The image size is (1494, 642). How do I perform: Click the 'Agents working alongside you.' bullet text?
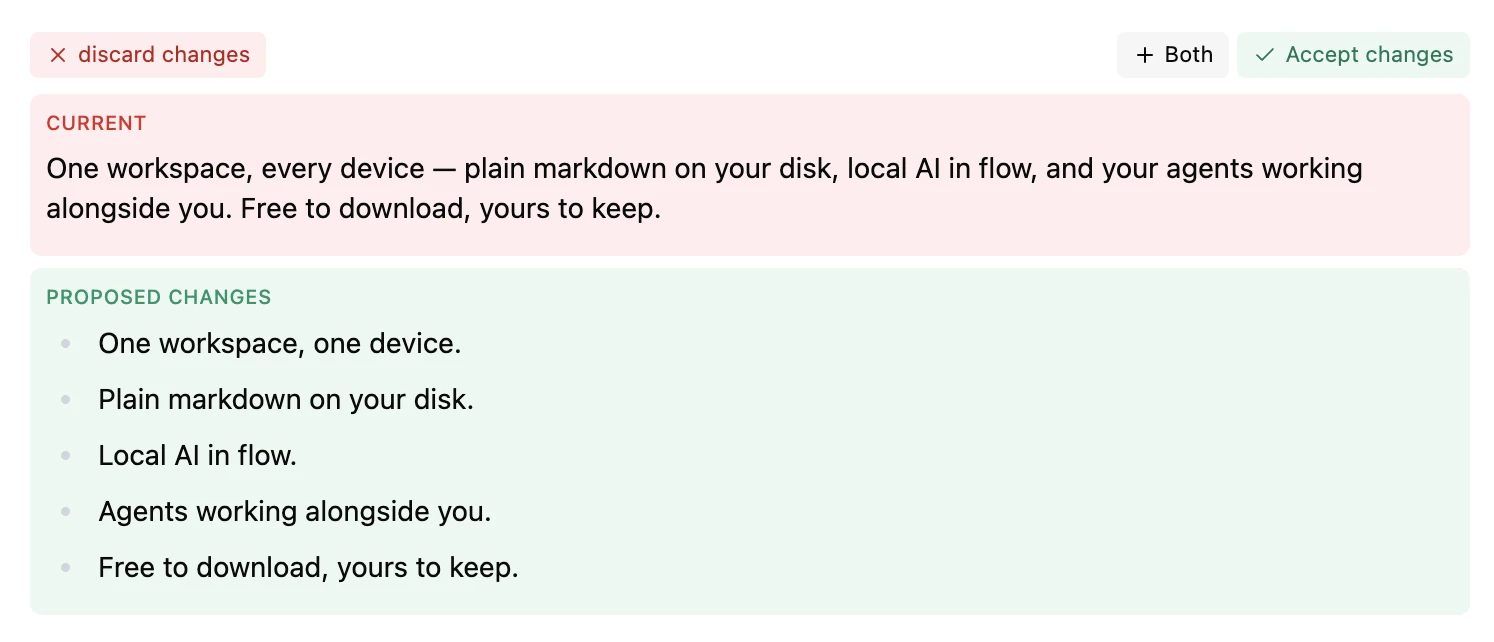[295, 512]
